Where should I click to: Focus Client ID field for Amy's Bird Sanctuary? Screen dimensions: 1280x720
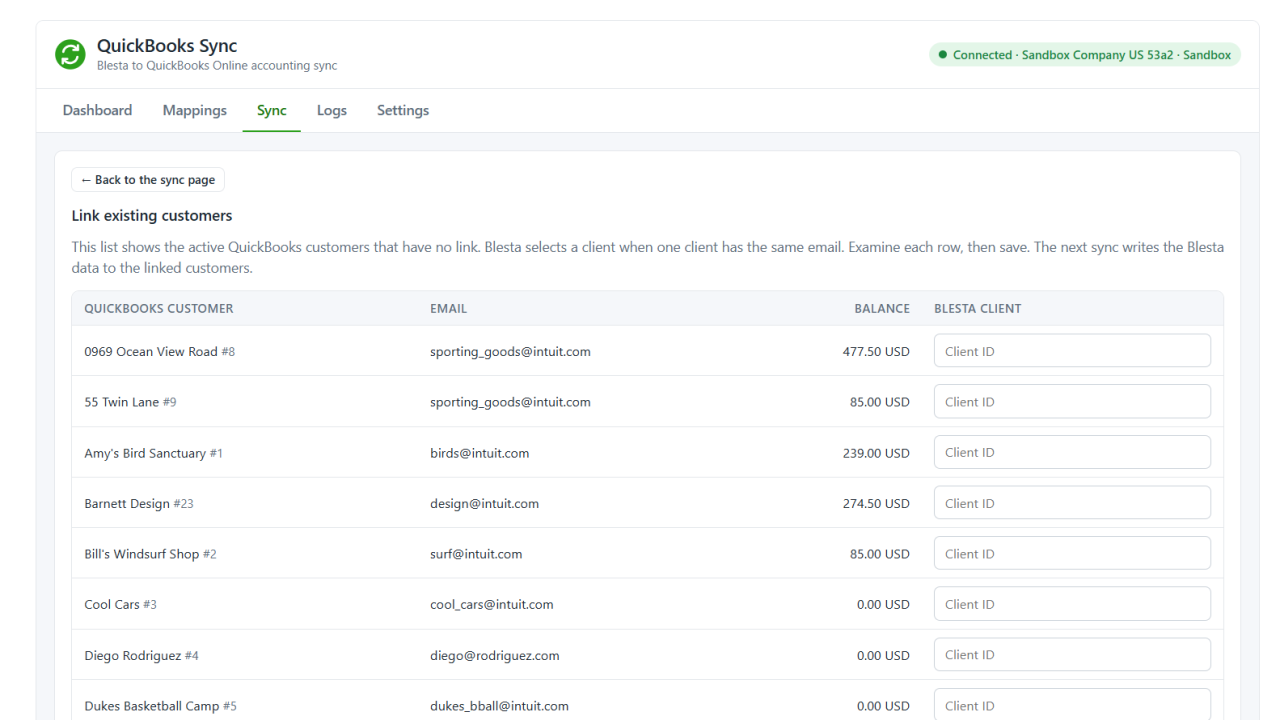click(x=1072, y=452)
